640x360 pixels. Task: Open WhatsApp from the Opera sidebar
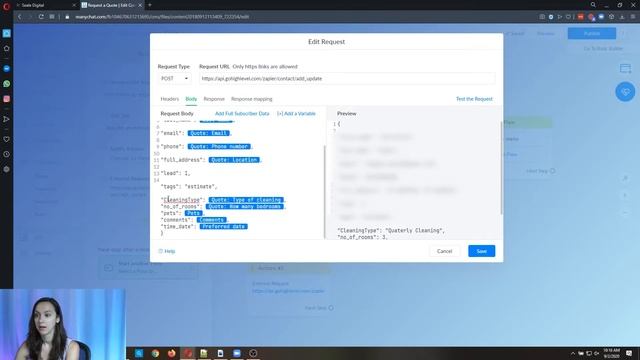point(7,84)
